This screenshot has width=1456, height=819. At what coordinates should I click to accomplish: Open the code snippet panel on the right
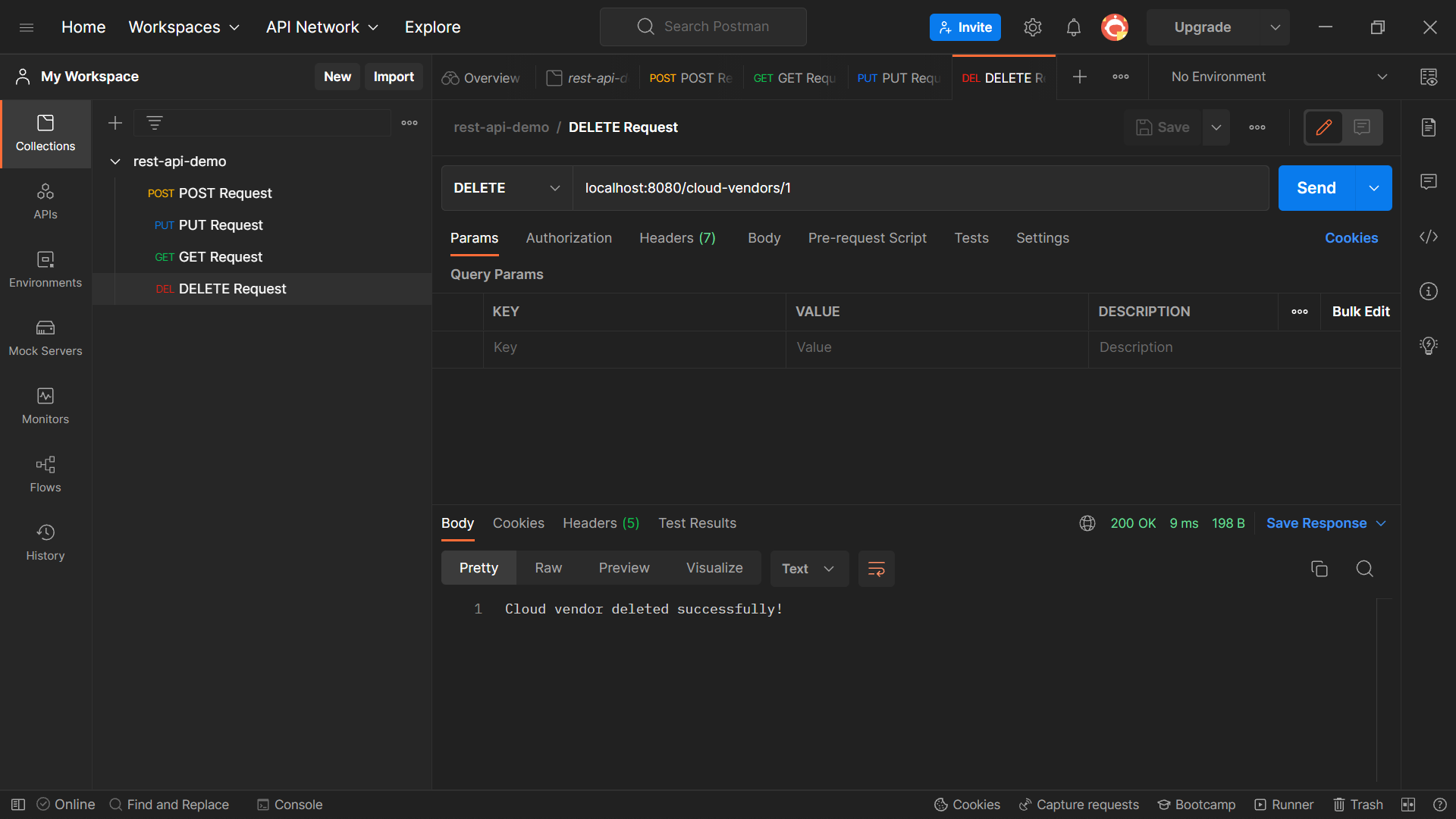(1429, 237)
